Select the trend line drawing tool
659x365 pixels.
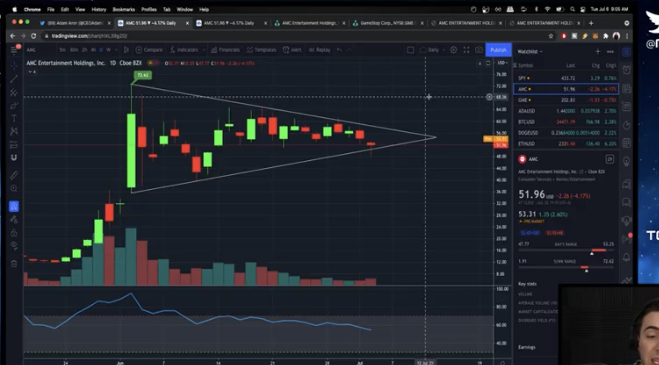[x=14, y=79]
